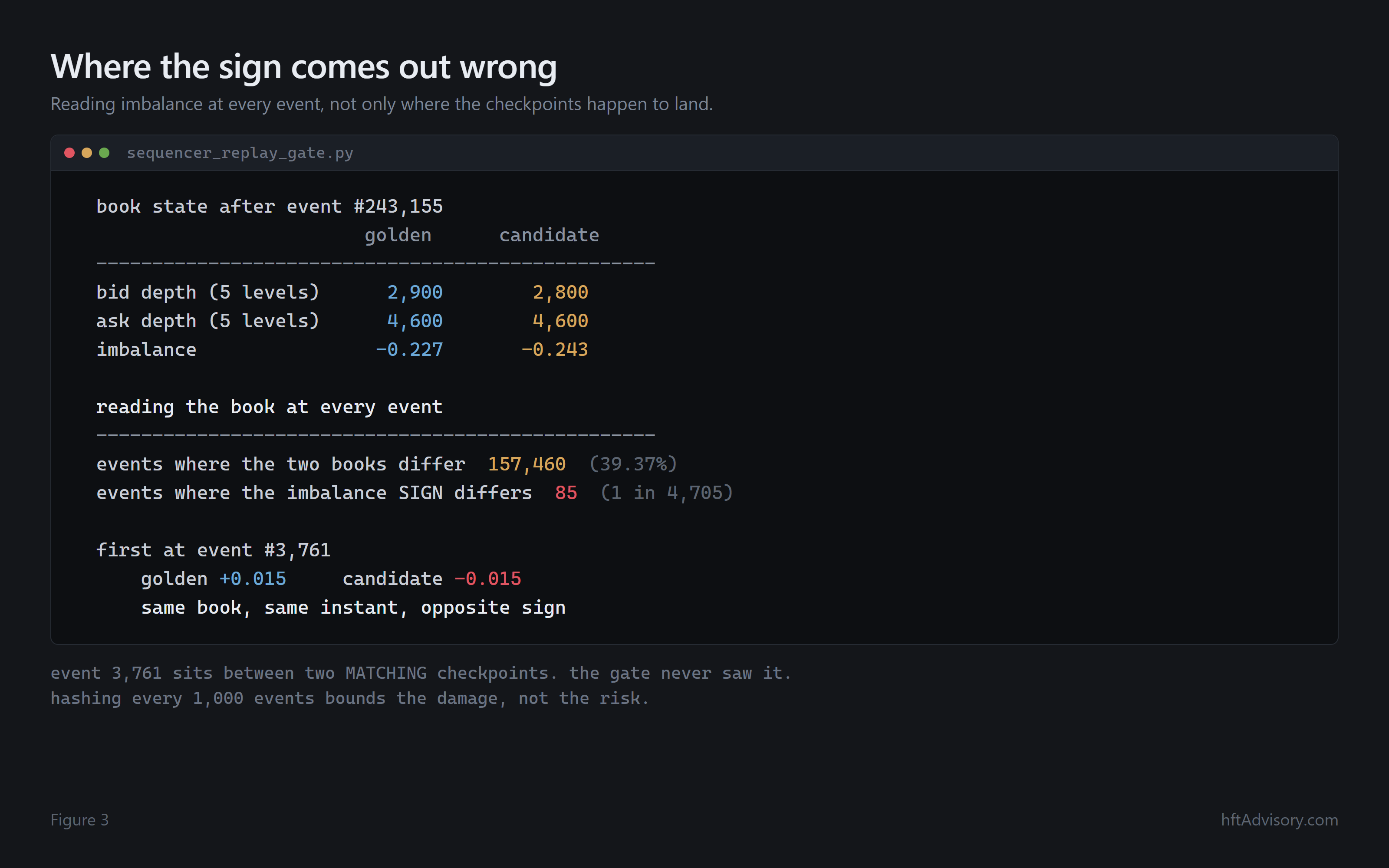Select golden bid depth value 2,900
This screenshot has height=868, width=1389.
click(x=415, y=292)
